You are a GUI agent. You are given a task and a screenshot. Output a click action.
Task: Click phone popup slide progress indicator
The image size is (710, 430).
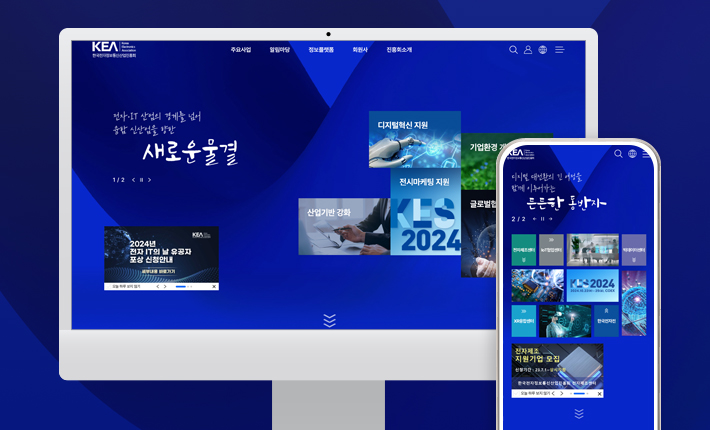click(579, 394)
